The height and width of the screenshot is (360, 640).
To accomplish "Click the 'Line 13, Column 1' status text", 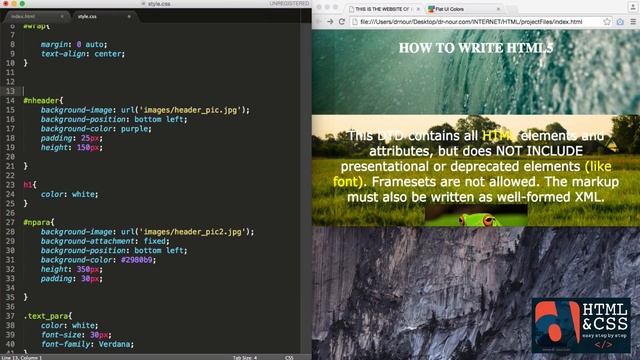I will click(x=21, y=358).
